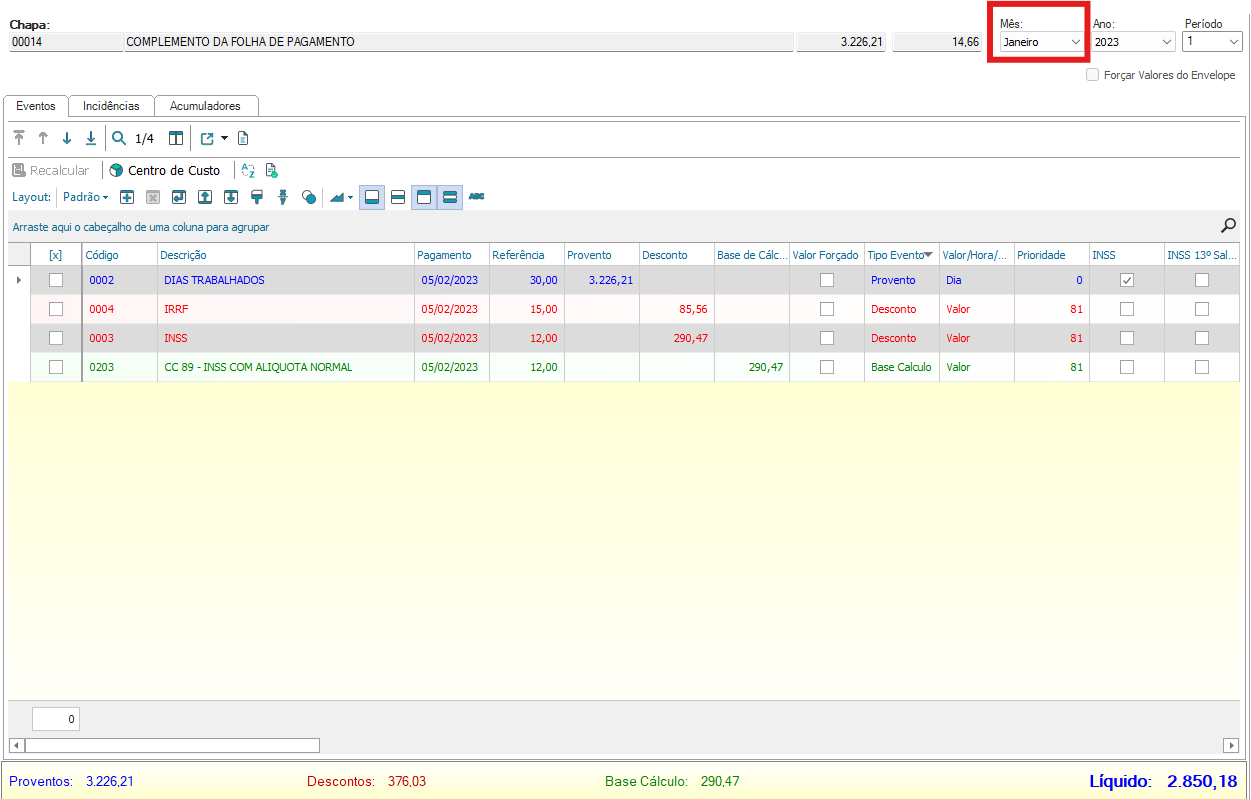
Task: Go to last record arrow icon
Action: [x=91, y=139]
